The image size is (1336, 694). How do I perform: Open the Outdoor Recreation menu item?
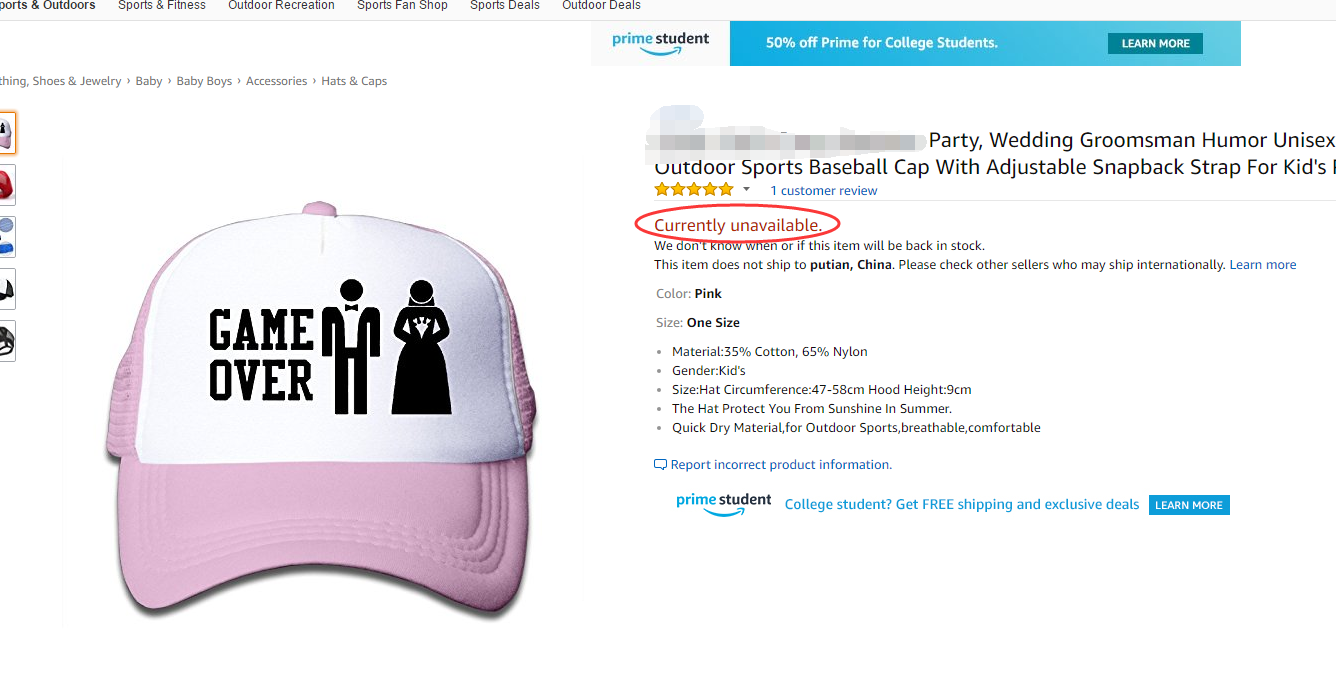click(x=281, y=6)
